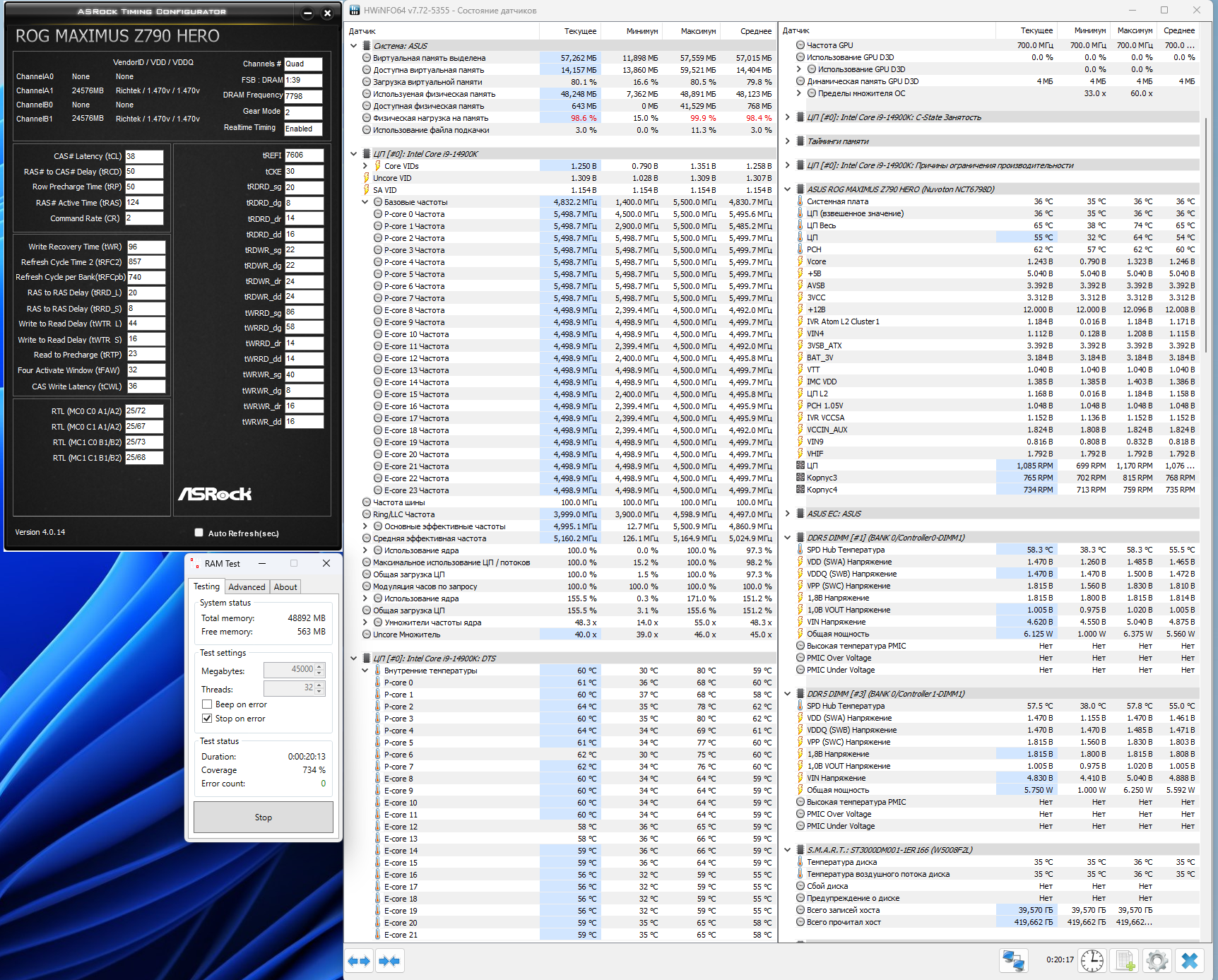Click the collapse-columns arrows button in HWiNFO

coord(389,961)
